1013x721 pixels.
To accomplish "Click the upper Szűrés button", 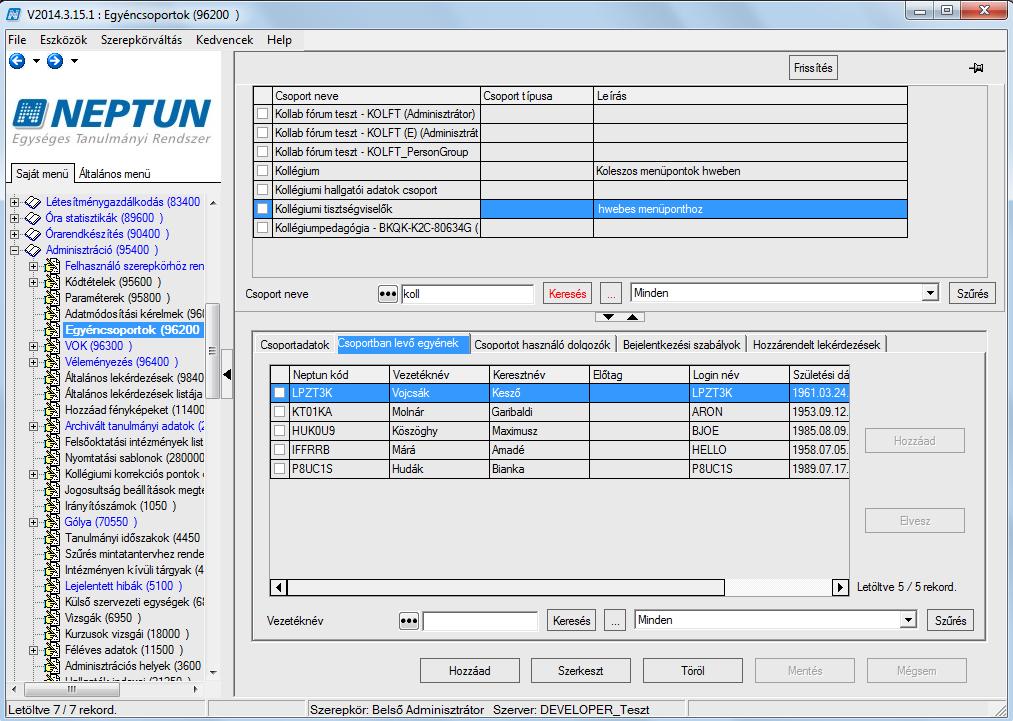I will [x=972, y=294].
